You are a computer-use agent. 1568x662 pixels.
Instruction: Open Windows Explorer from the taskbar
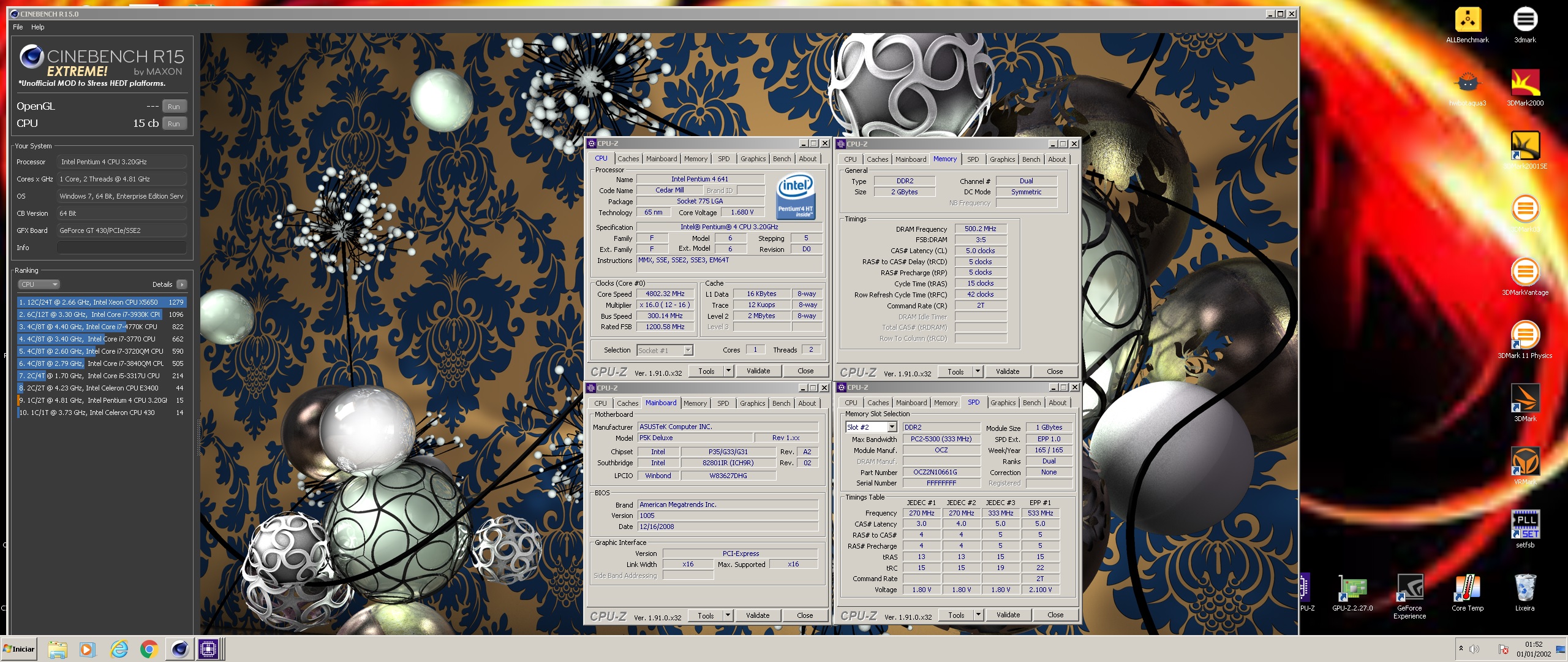pos(57,649)
